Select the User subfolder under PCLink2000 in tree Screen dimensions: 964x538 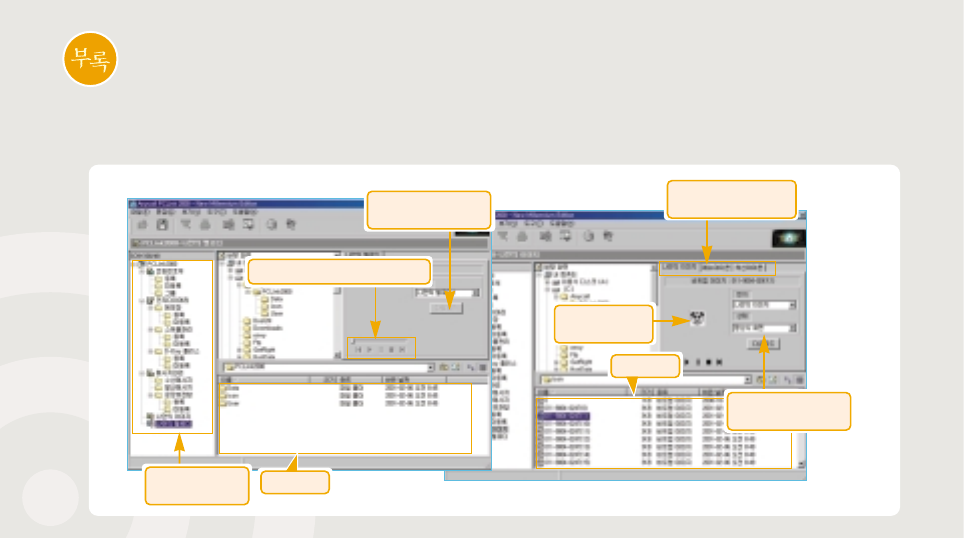tap(272, 314)
